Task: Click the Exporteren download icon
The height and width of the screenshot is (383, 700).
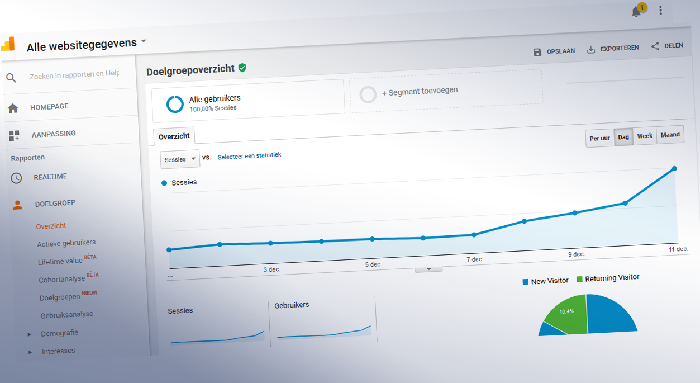Action: 591,49
